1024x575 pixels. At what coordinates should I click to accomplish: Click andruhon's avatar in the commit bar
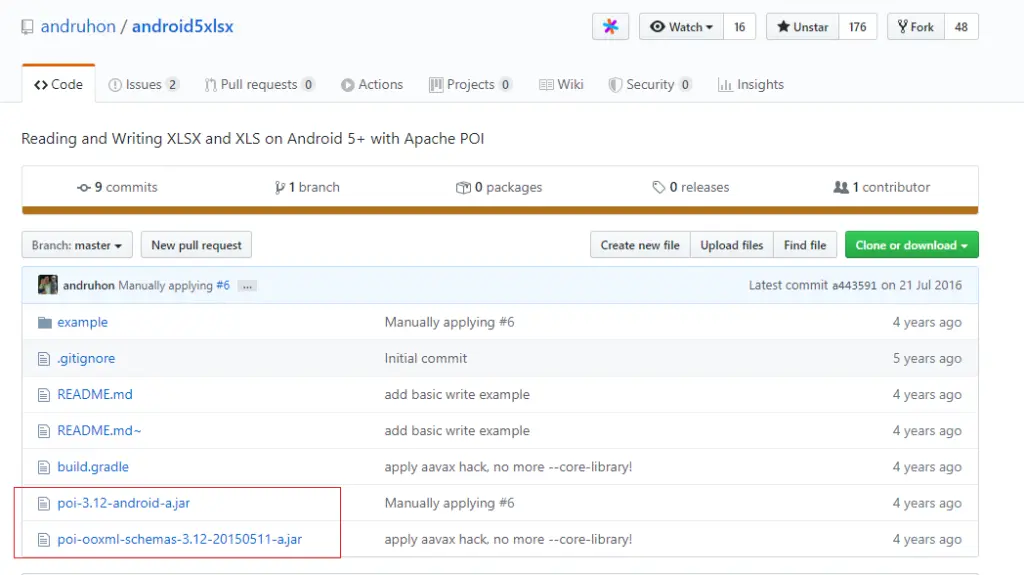[x=48, y=285]
